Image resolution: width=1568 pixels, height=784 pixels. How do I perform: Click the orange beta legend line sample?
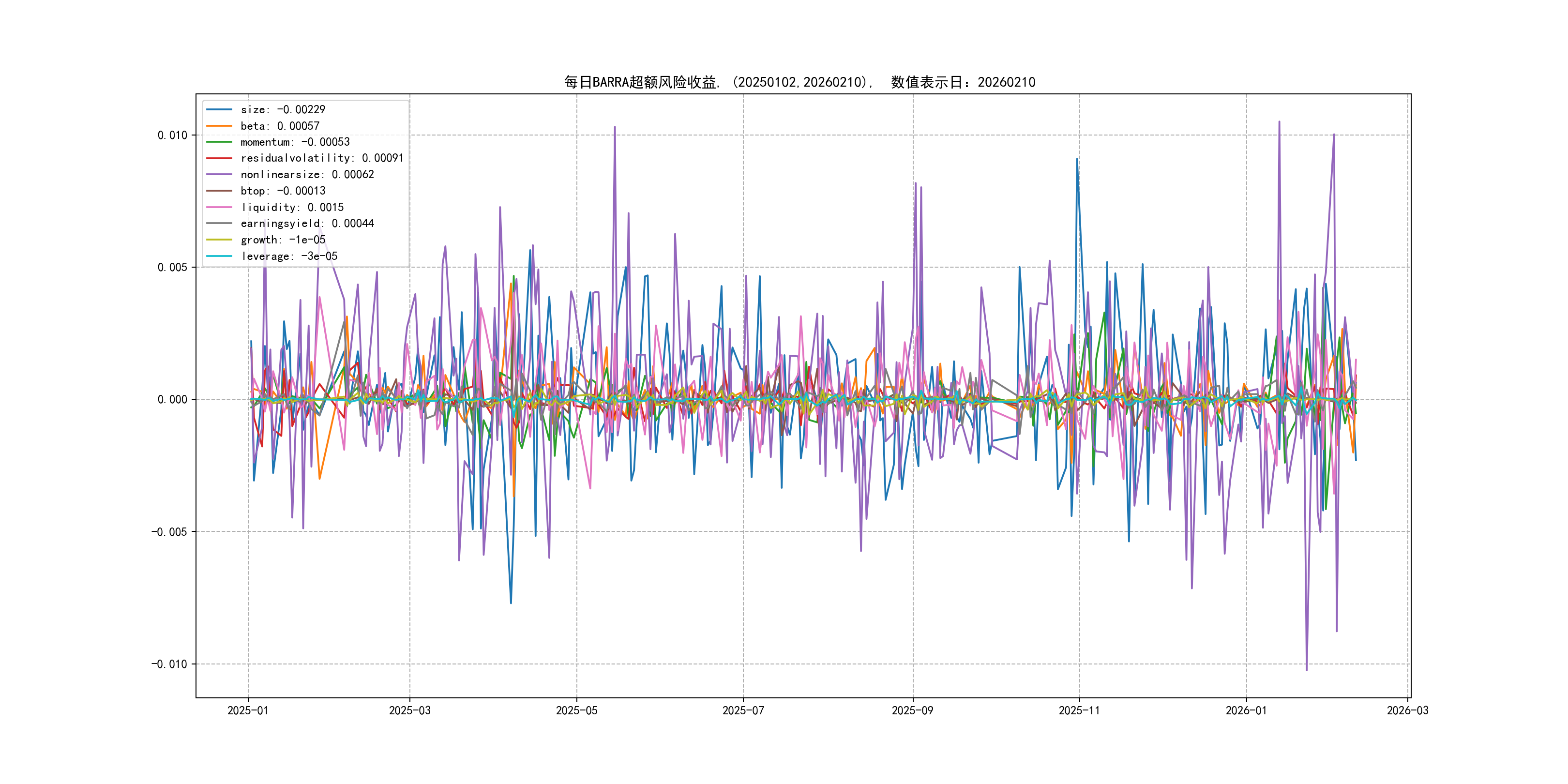pos(219,126)
